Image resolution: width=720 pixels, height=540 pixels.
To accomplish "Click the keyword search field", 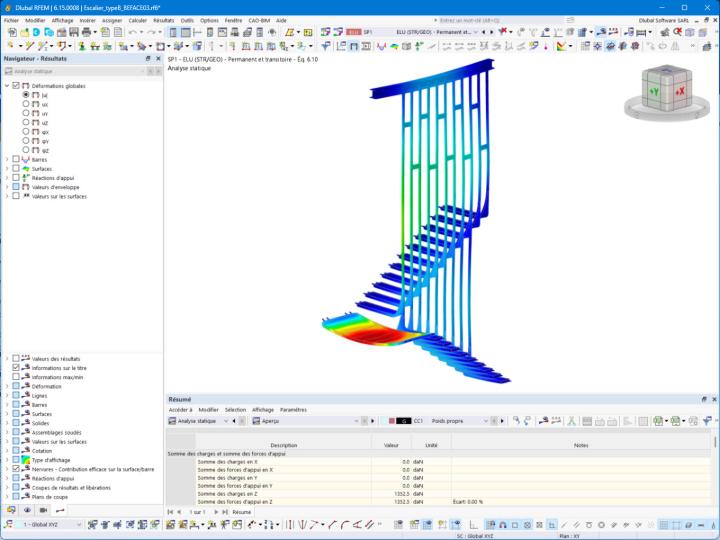I will click(501, 21).
